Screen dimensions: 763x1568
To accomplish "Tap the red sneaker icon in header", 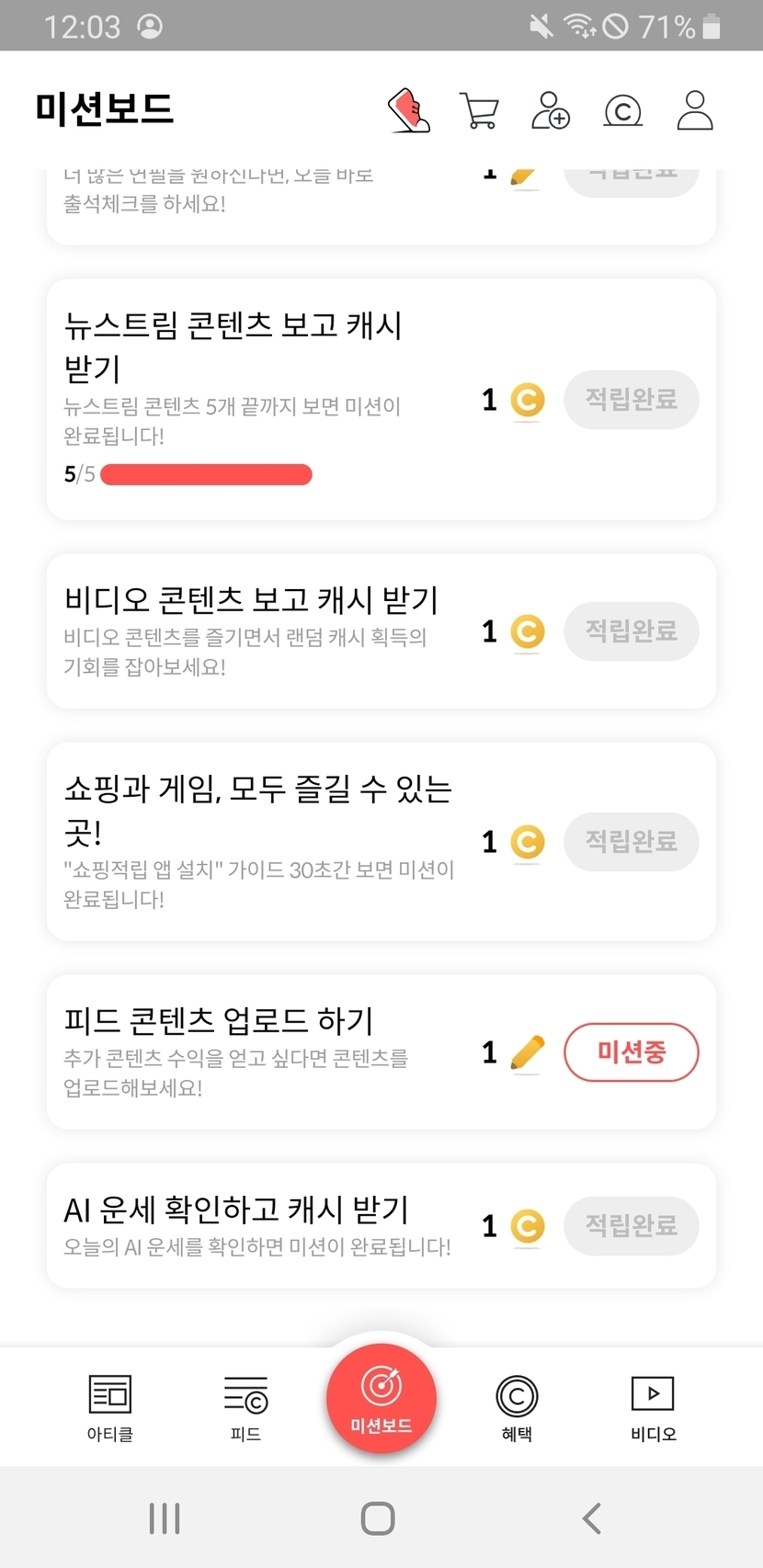I will point(410,110).
